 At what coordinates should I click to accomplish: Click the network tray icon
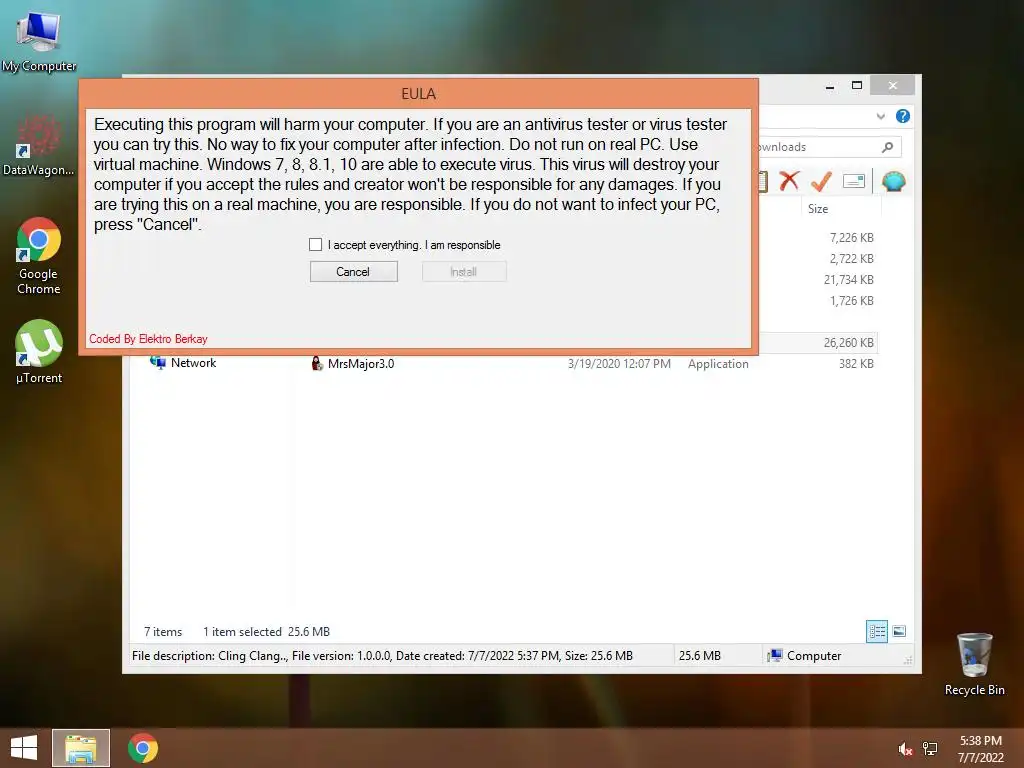point(930,749)
